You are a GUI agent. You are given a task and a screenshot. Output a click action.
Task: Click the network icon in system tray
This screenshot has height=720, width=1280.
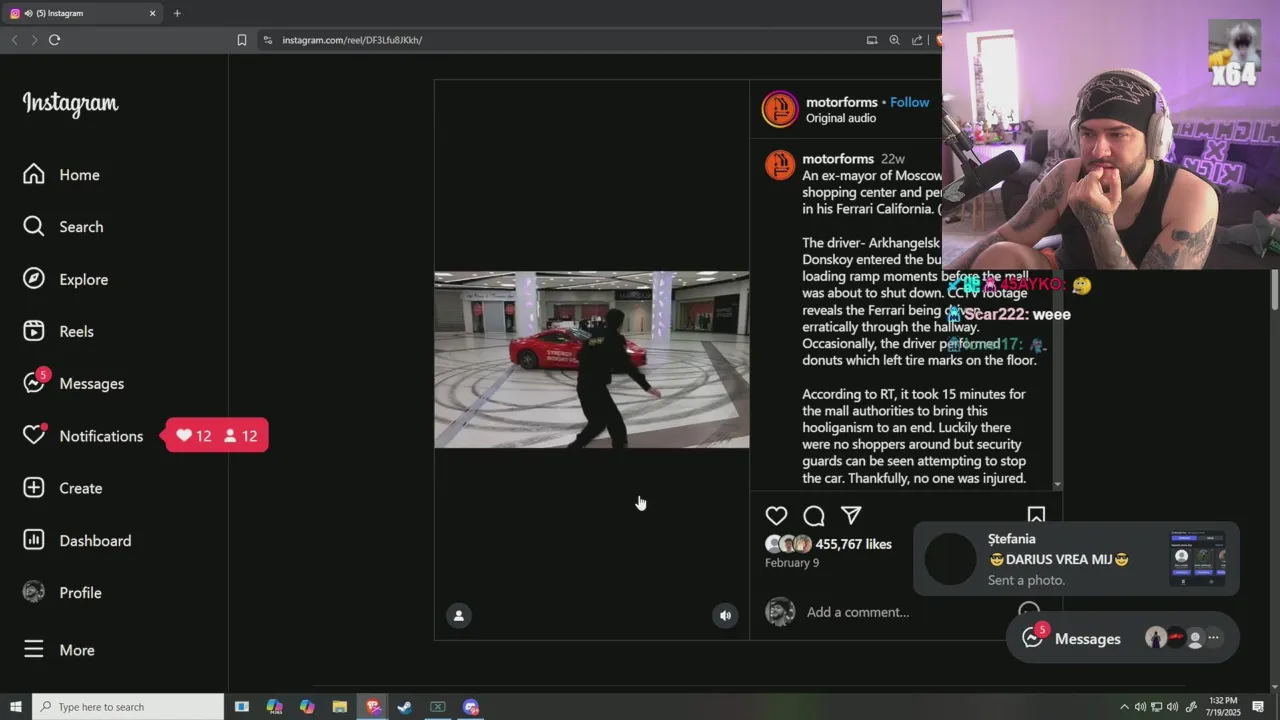(x=1156, y=707)
